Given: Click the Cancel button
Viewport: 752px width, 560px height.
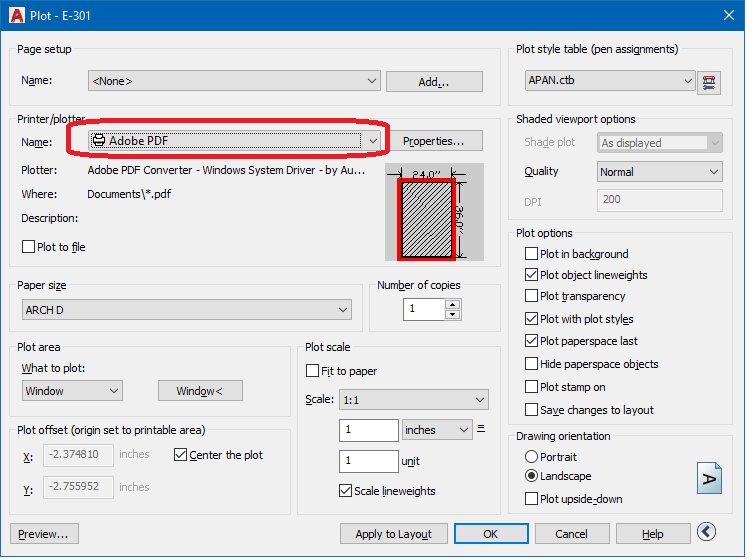Looking at the screenshot, I should coord(572,534).
